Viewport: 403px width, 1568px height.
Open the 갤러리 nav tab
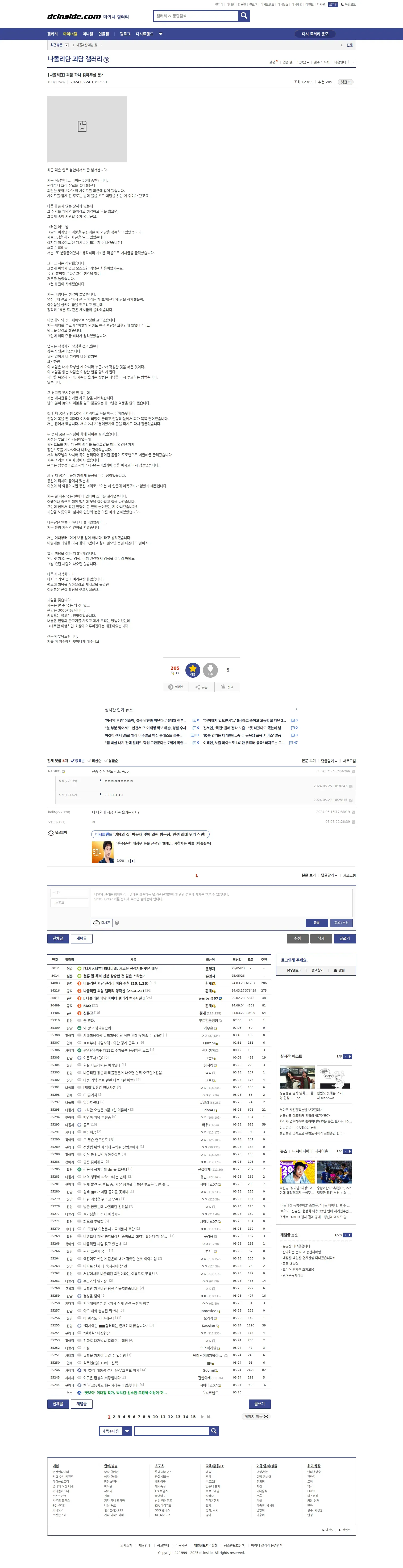coord(53,34)
